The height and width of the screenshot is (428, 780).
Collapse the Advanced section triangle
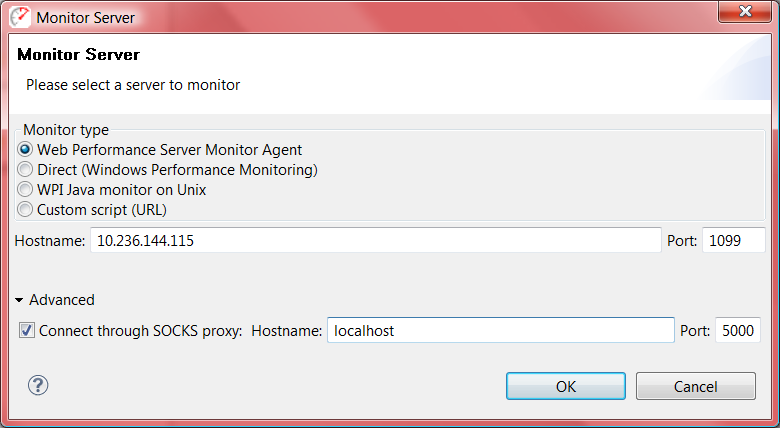click(x=19, y=300)
